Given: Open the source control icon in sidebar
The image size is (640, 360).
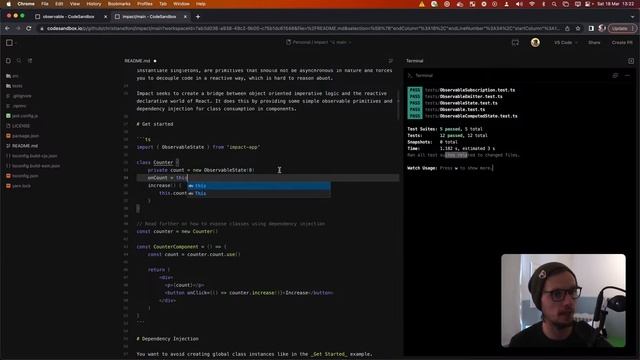Looking at the screenshot, I should 30,60.
